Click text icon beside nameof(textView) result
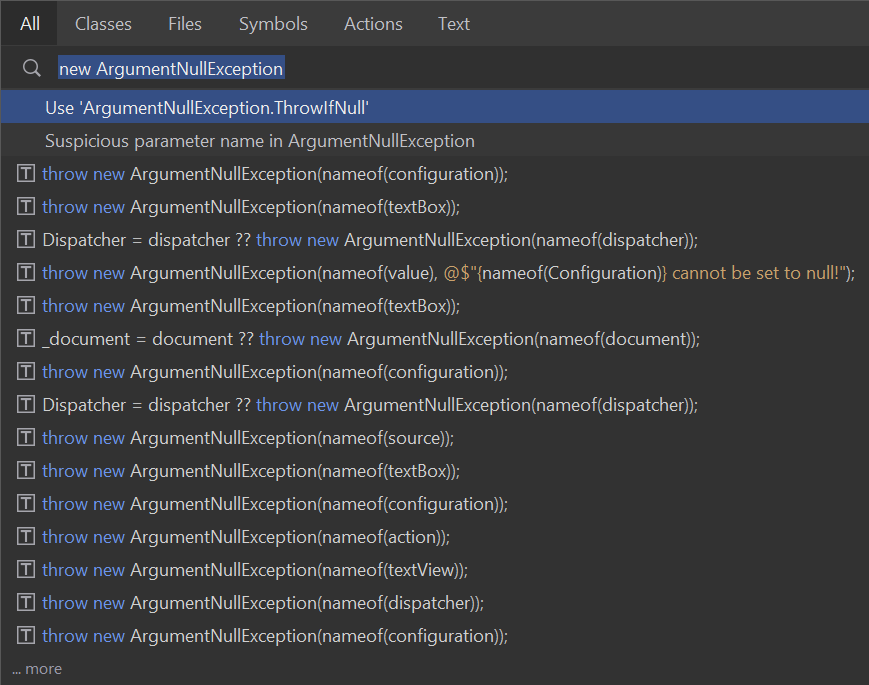This screenshot has width=869, height=685. click(x=27, y=570)
